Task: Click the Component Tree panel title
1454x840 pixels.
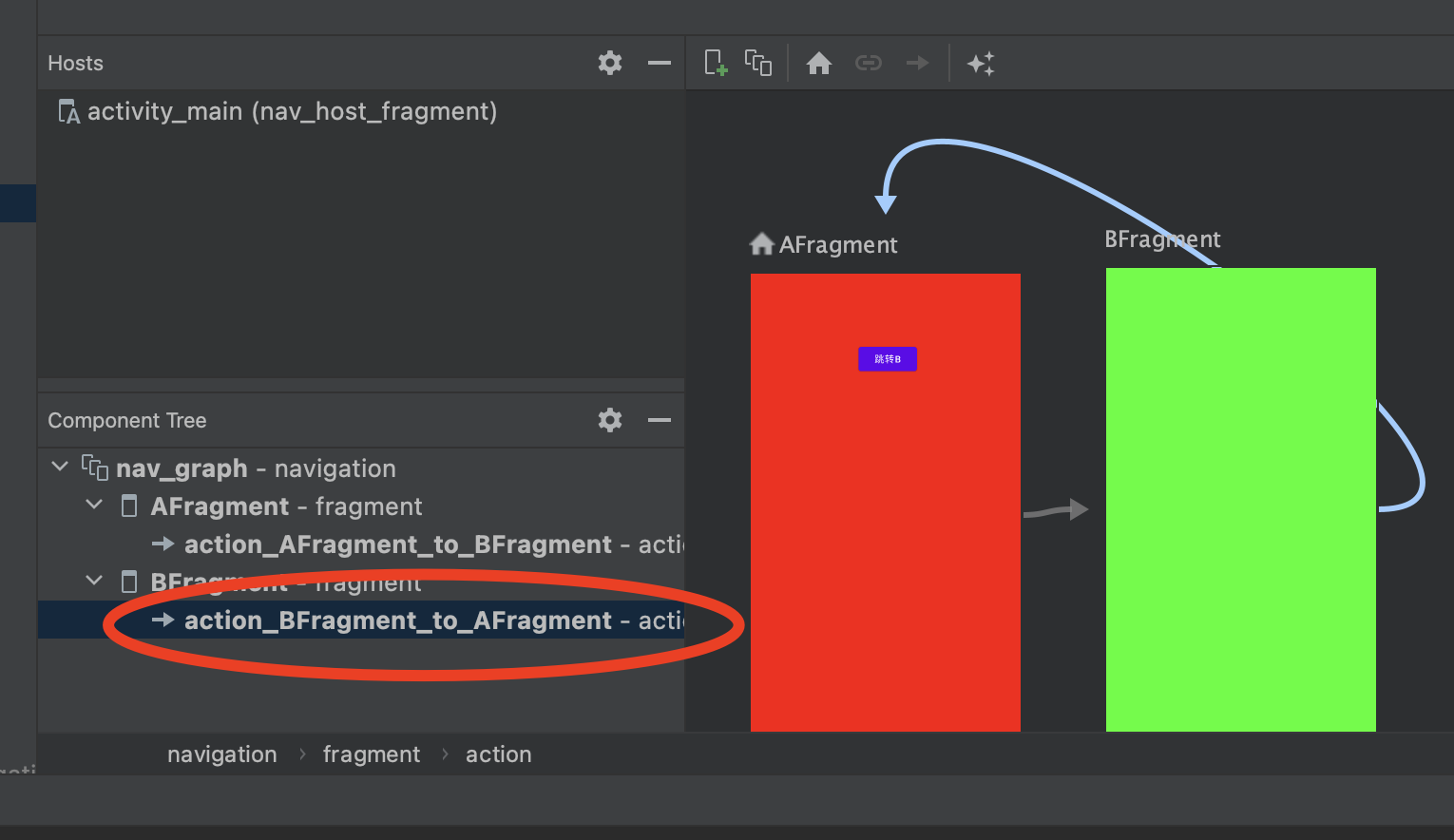Action: pyautogui.click(x=127, y=421)
